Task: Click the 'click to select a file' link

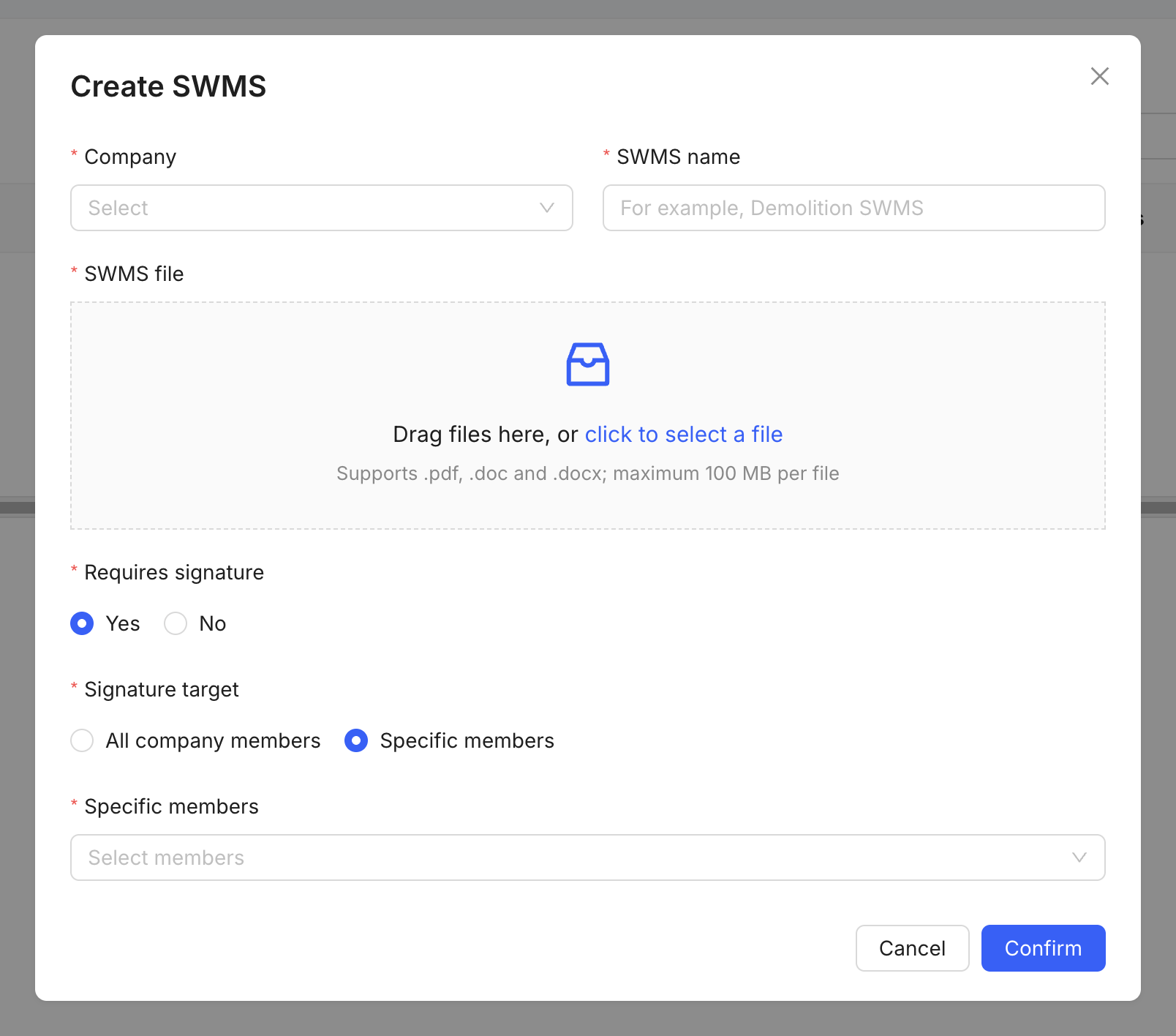Action: point(684,435)
